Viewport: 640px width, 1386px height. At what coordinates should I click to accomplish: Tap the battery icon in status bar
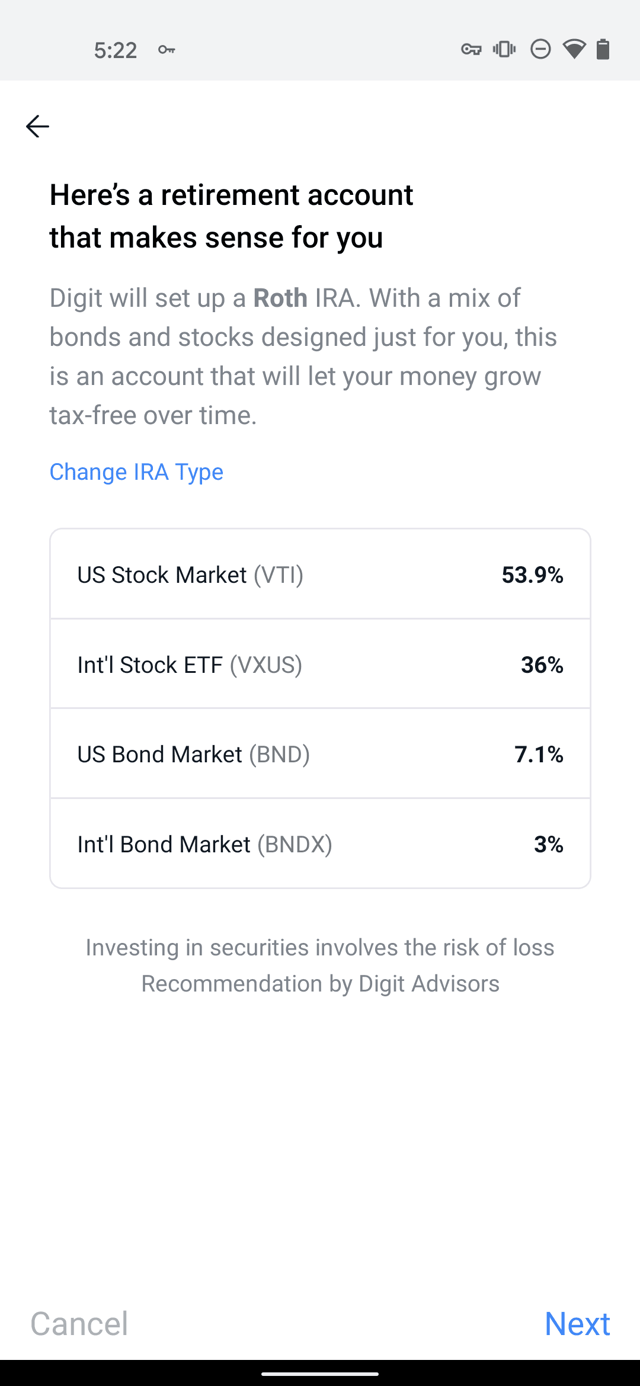603,49
